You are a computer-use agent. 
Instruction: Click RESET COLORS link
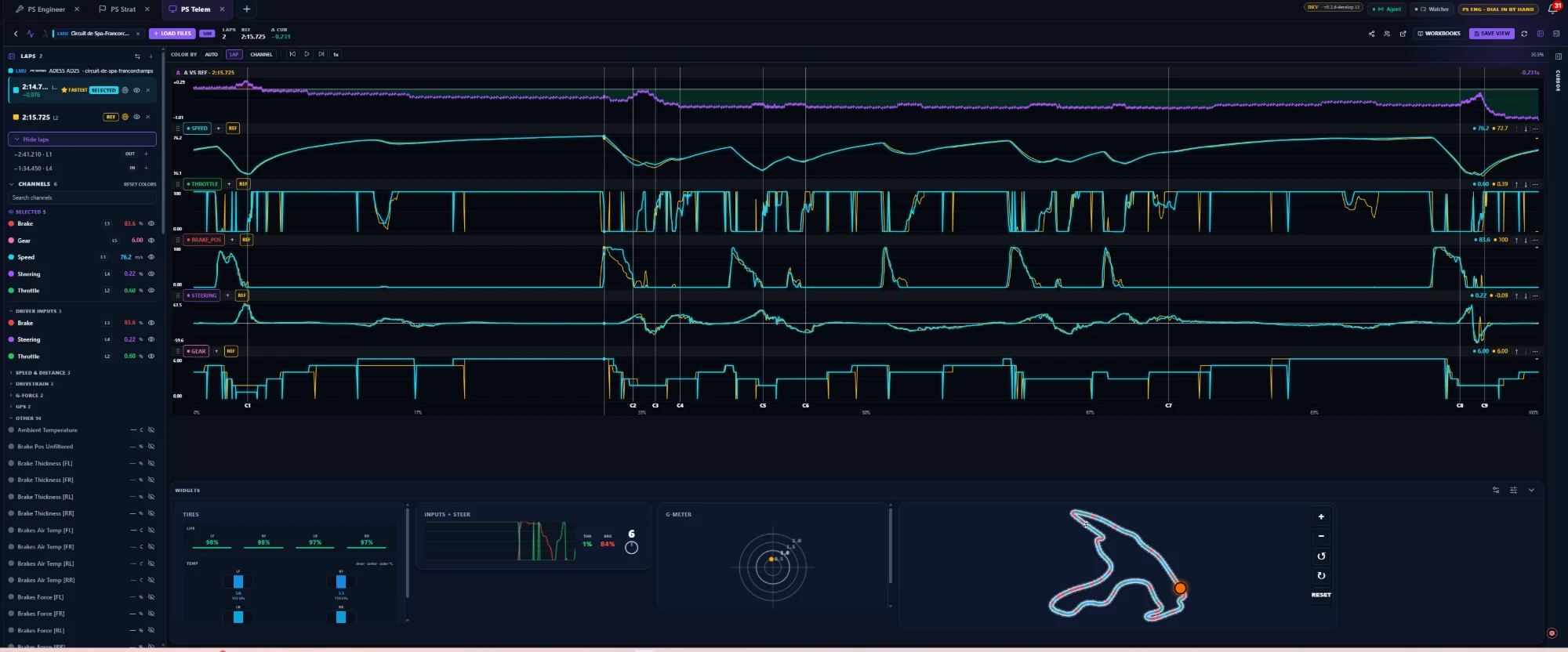tap(140, 184)
